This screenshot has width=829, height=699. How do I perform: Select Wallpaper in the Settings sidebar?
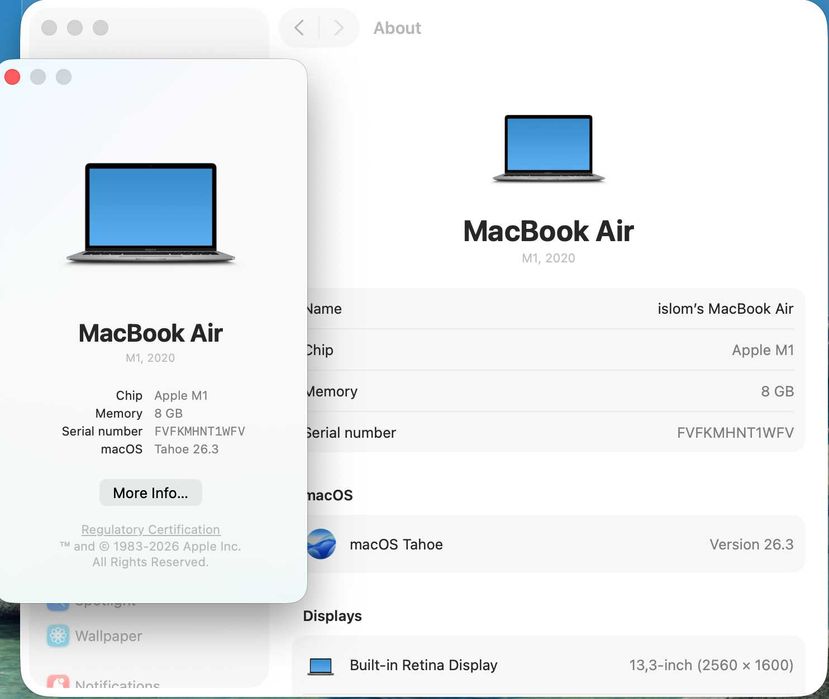click(x=108, y=636)
